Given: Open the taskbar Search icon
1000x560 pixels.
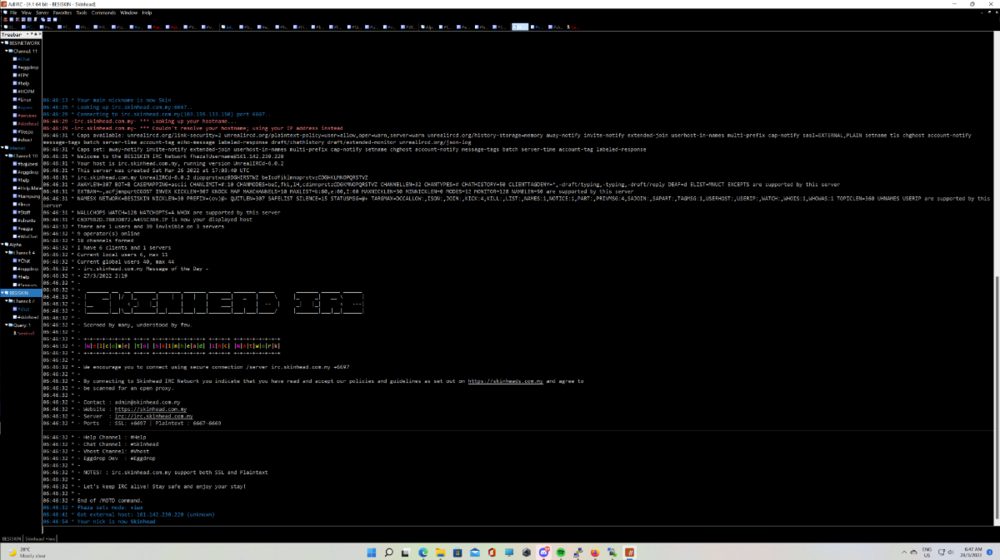Looking at the screenshot, I should coord(387,552).
